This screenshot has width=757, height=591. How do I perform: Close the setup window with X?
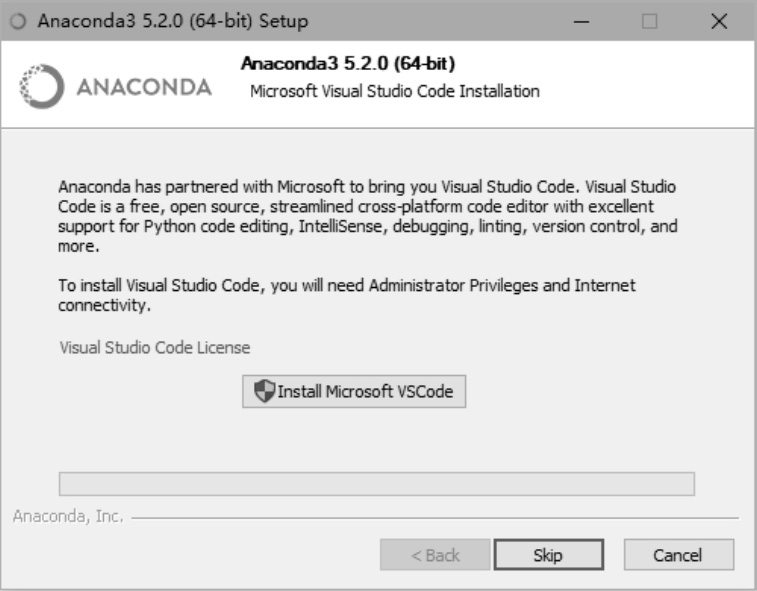click(x=718, y=21)
